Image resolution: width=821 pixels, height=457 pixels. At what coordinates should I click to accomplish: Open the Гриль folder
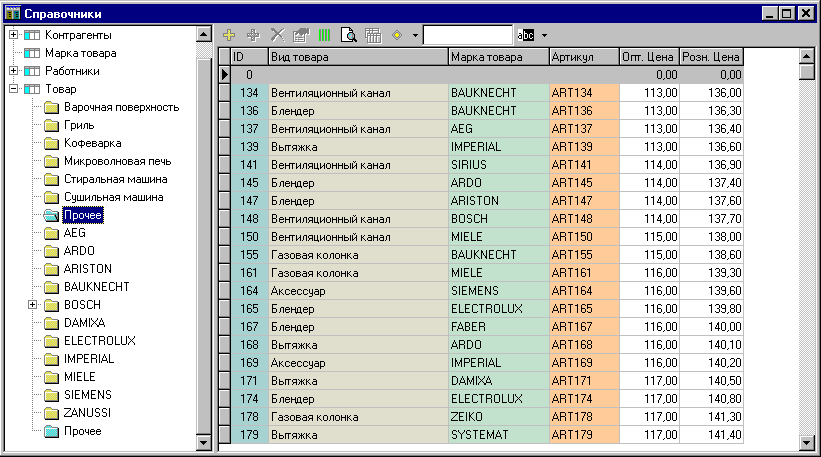79,125
